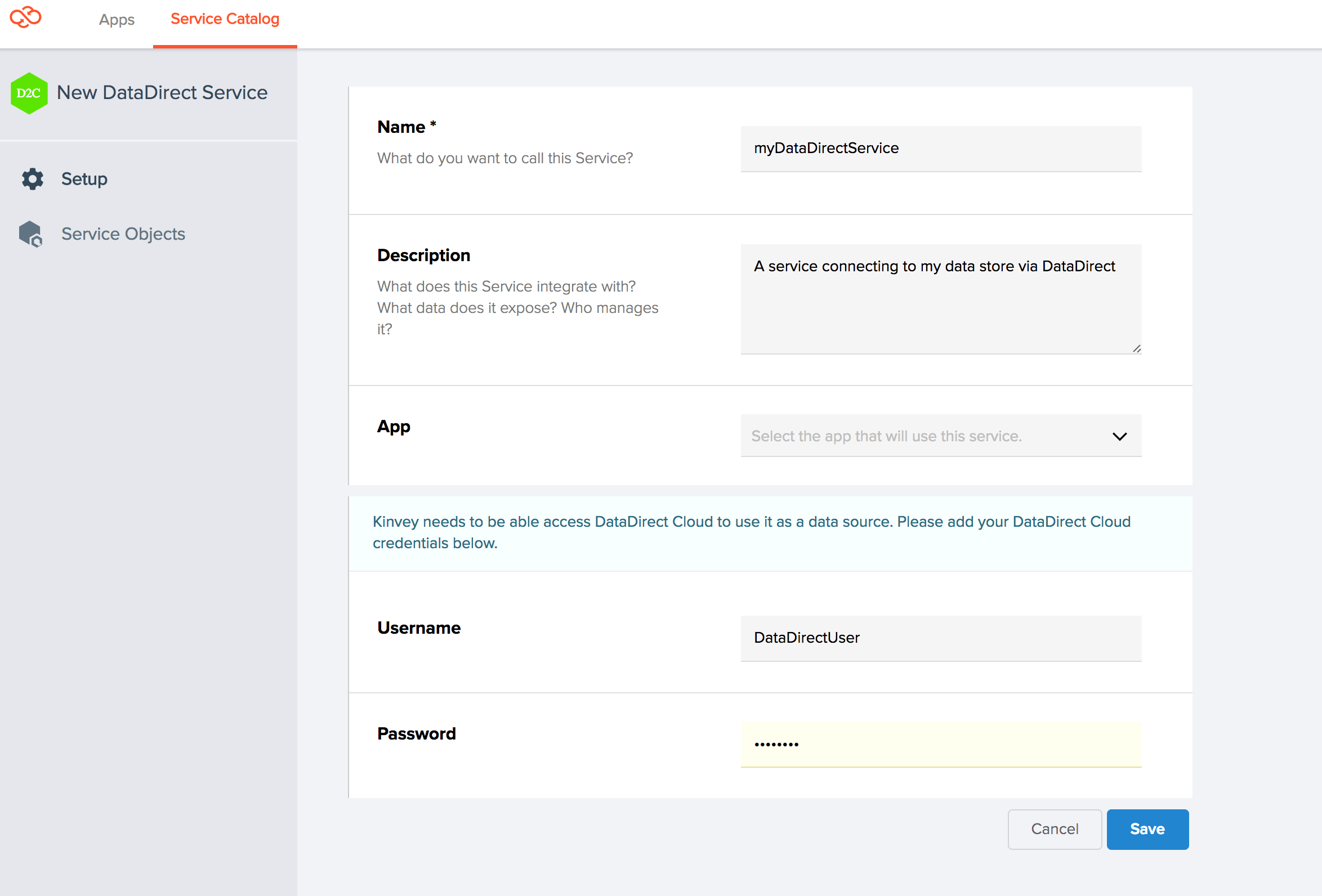The image size is (1322, 896).
Task: Open the Service Objects section
Action: (122, 234)
